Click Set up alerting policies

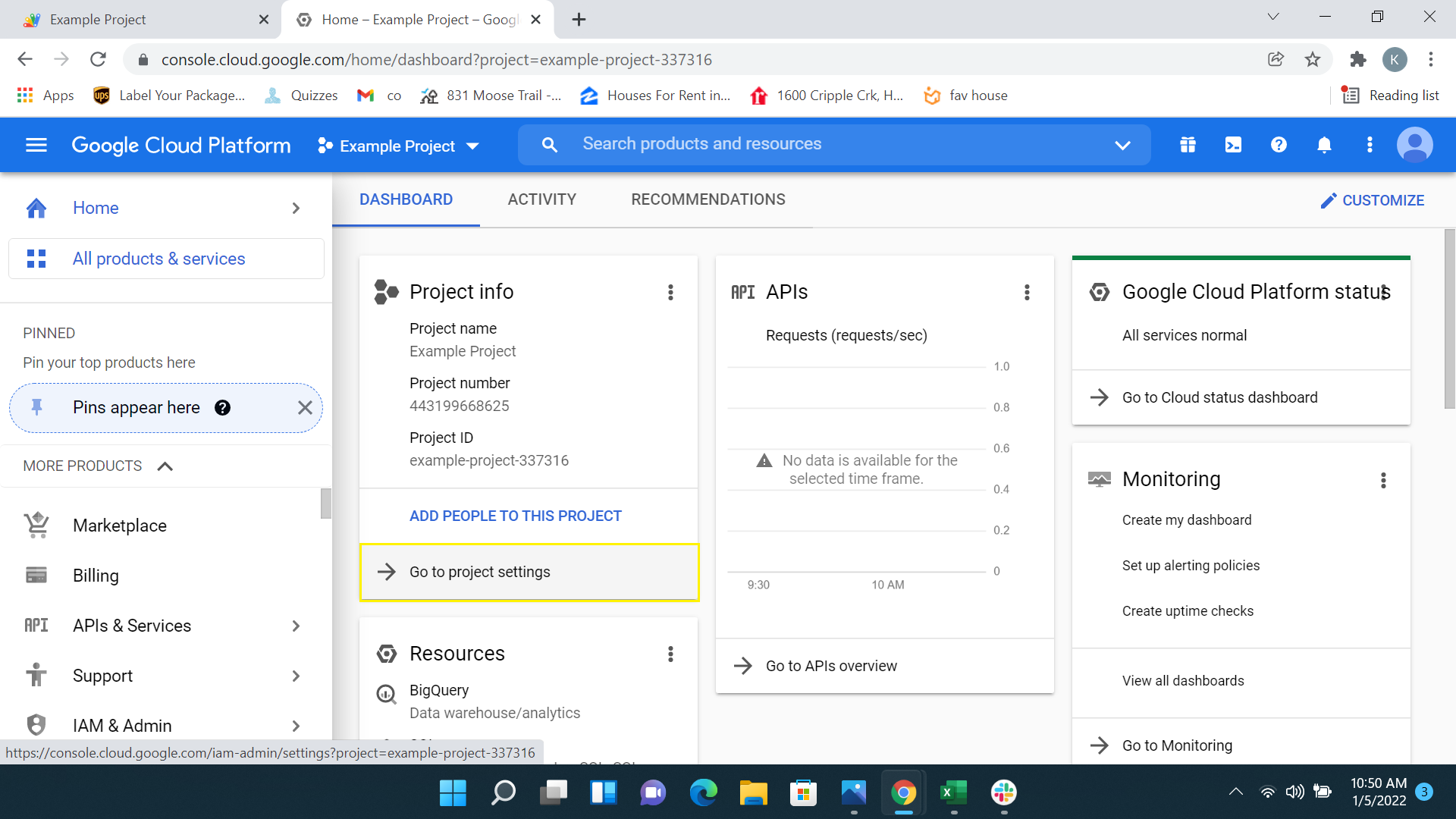coord(1191,566)
